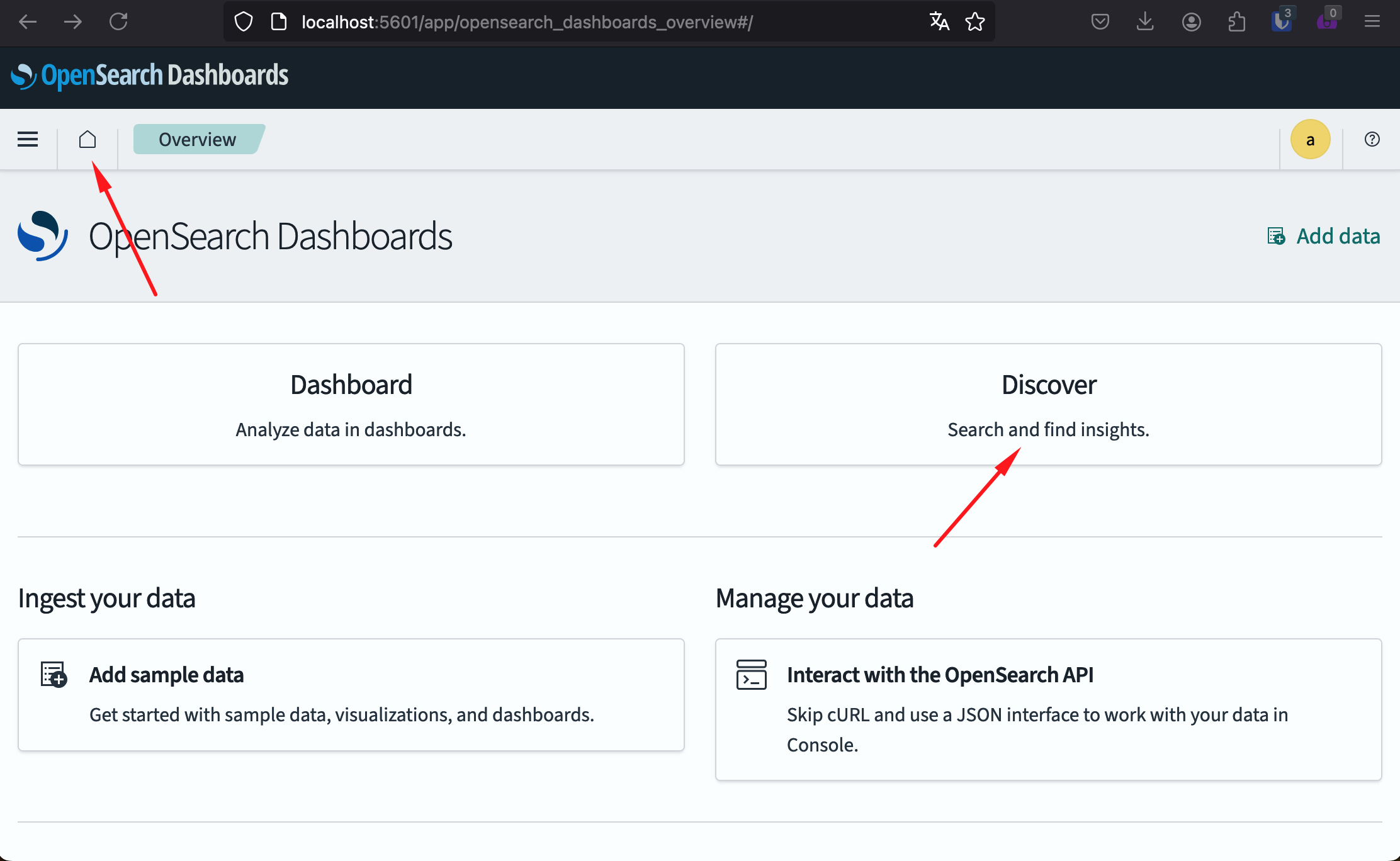Open the Dashboard card
The image size is (1400, 861).
(x=351, y=404)
